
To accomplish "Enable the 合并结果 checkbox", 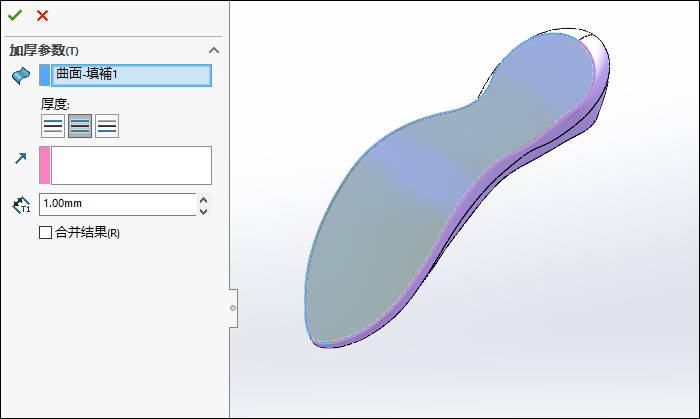I will (45, 232).
